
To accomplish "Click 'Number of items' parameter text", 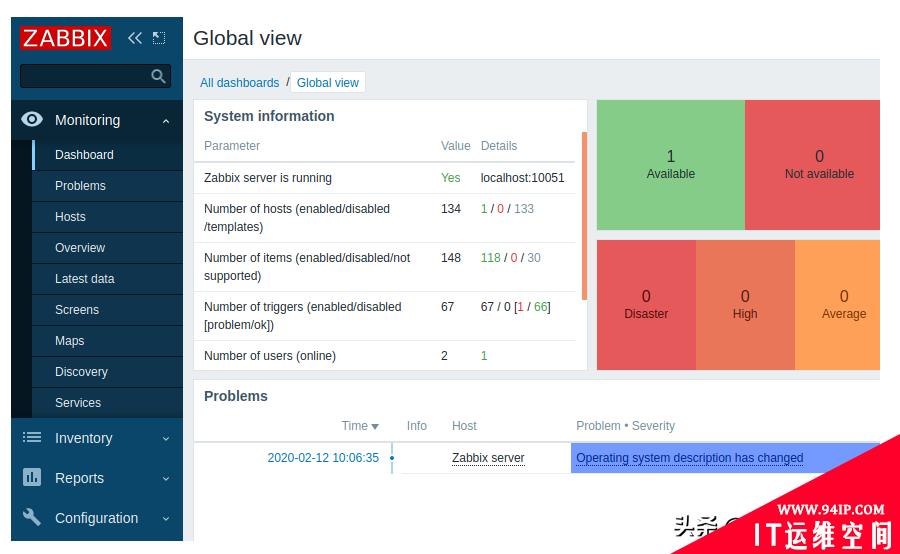I will click(307, 266).
